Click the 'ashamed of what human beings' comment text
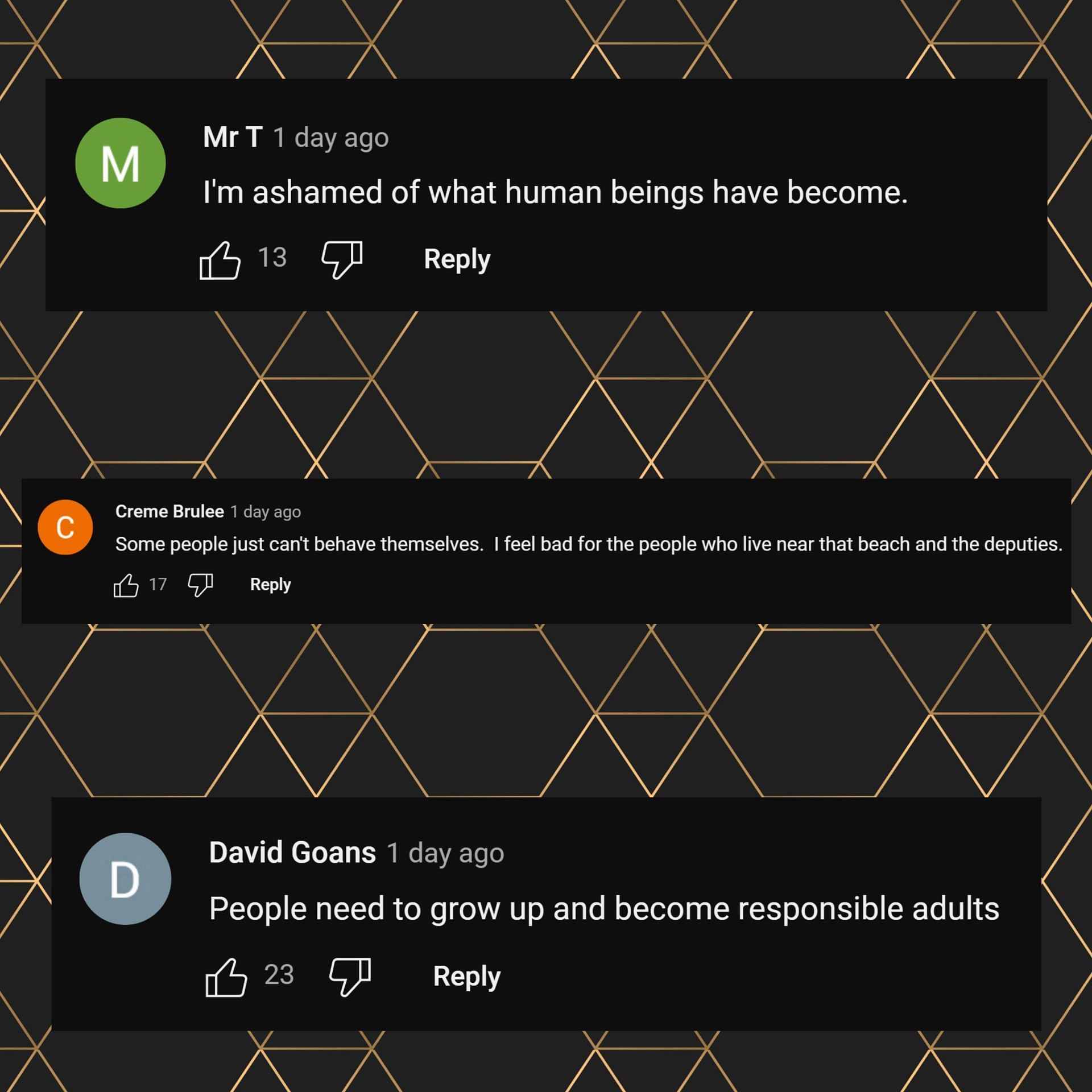This screenshot has width=1092, height=1092. 555,192
